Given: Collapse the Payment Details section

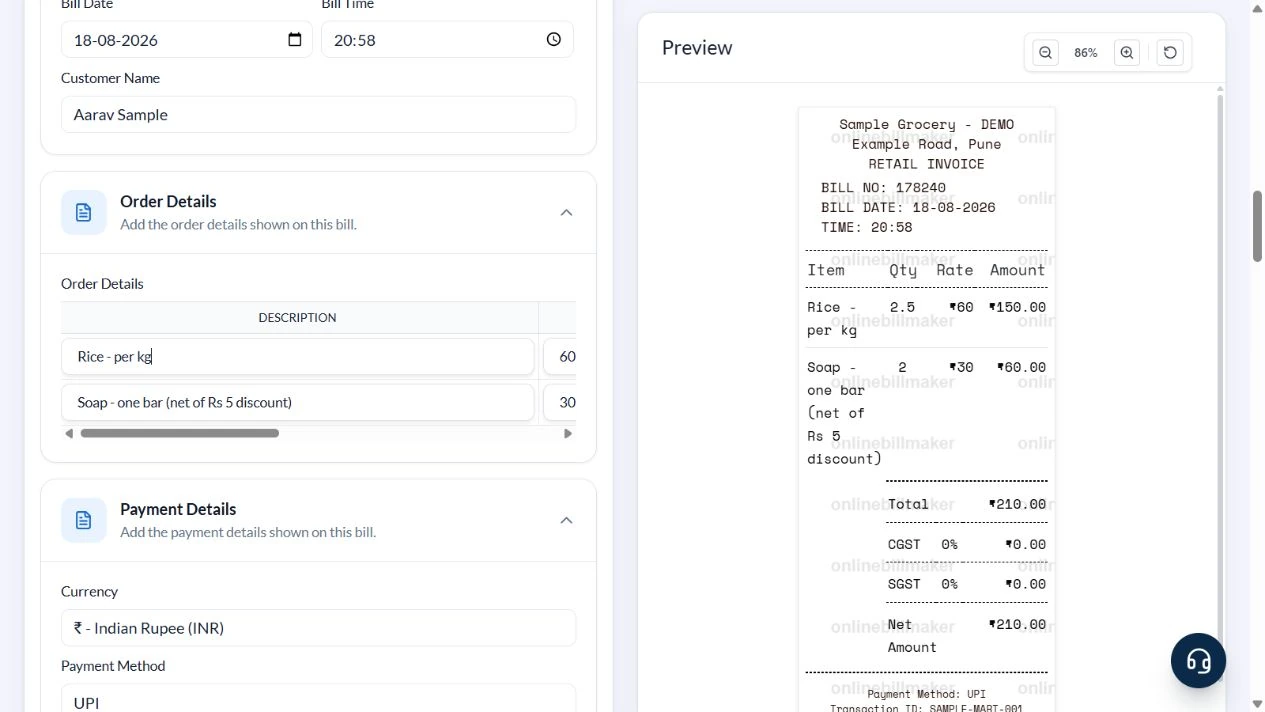Looking at the screenshot, I should point(566,520).
